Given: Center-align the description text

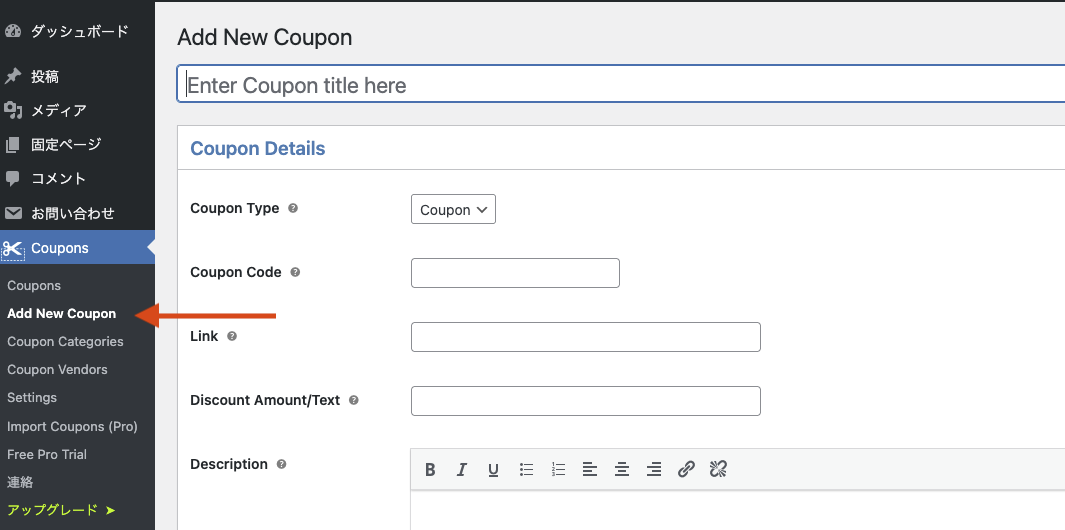Looking at the screenshot, I should coord(622,470).
